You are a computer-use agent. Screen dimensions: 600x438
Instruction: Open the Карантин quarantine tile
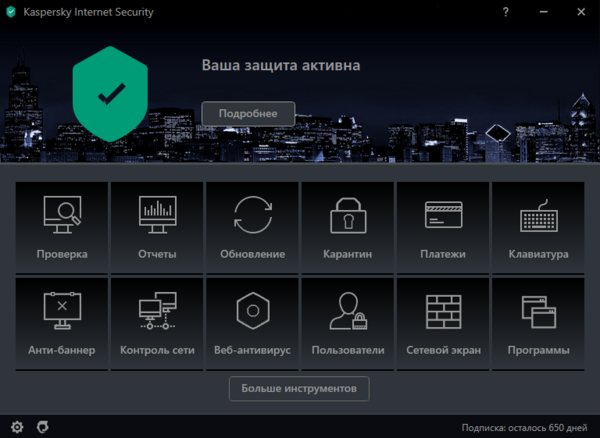click(x=347, y=227)
